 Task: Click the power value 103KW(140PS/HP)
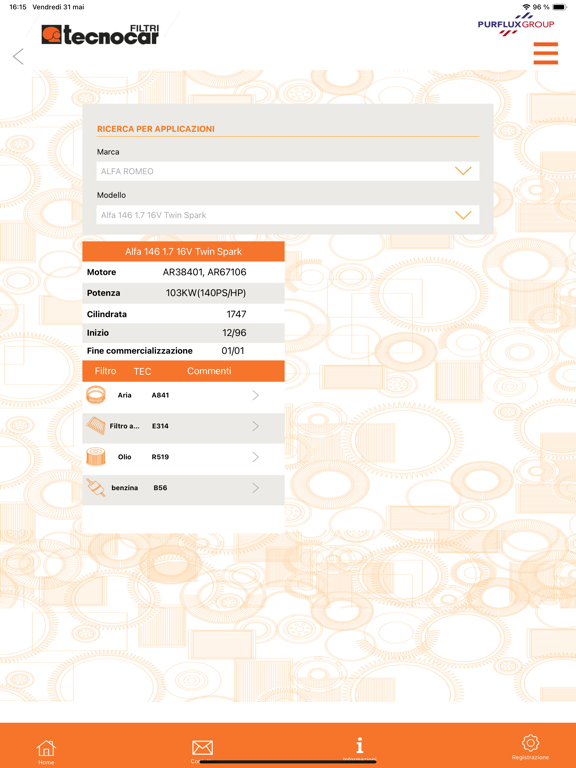coord(206,293)
